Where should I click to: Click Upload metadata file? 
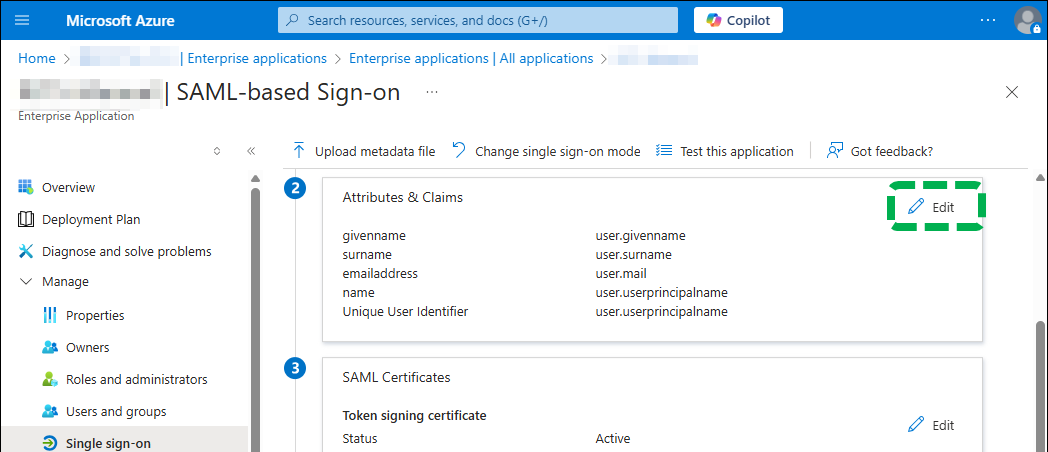click(363, 151)
